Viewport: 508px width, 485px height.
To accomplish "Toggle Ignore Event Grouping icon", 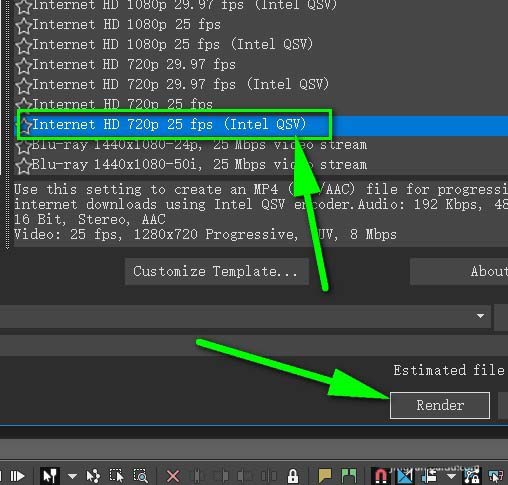I will (496, 476).
